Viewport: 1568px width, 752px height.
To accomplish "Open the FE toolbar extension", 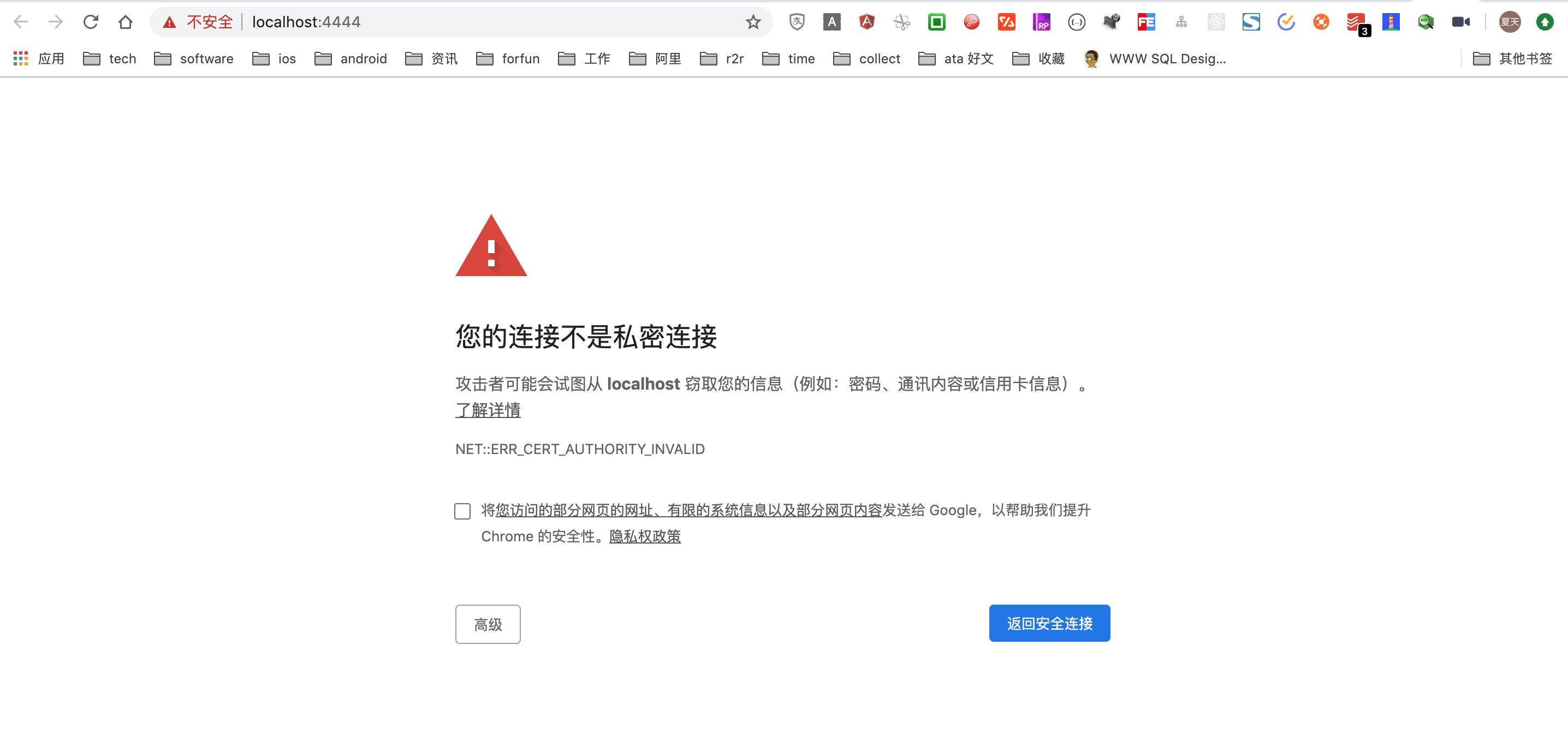I will [1146, 22].
